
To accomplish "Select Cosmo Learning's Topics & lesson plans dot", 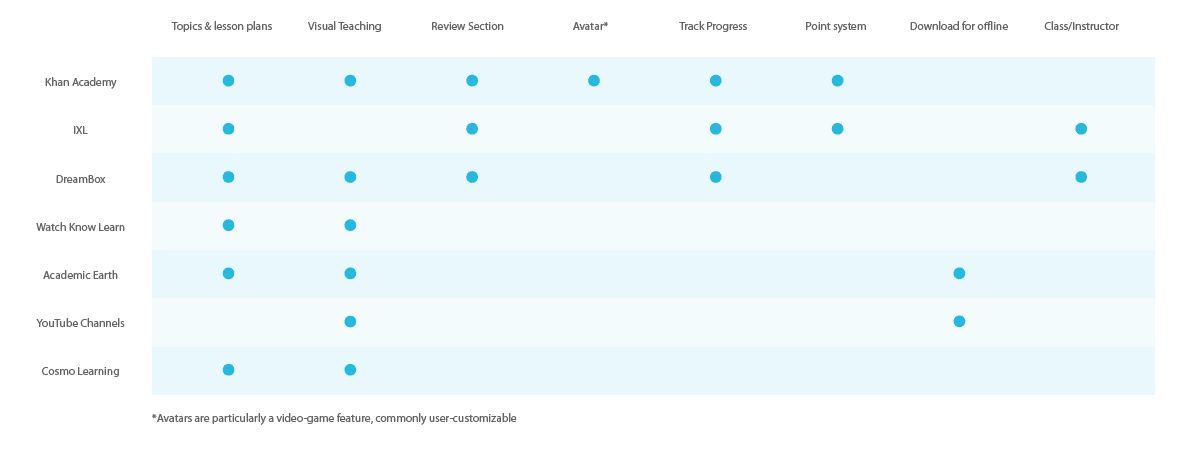I will (228, 369).
